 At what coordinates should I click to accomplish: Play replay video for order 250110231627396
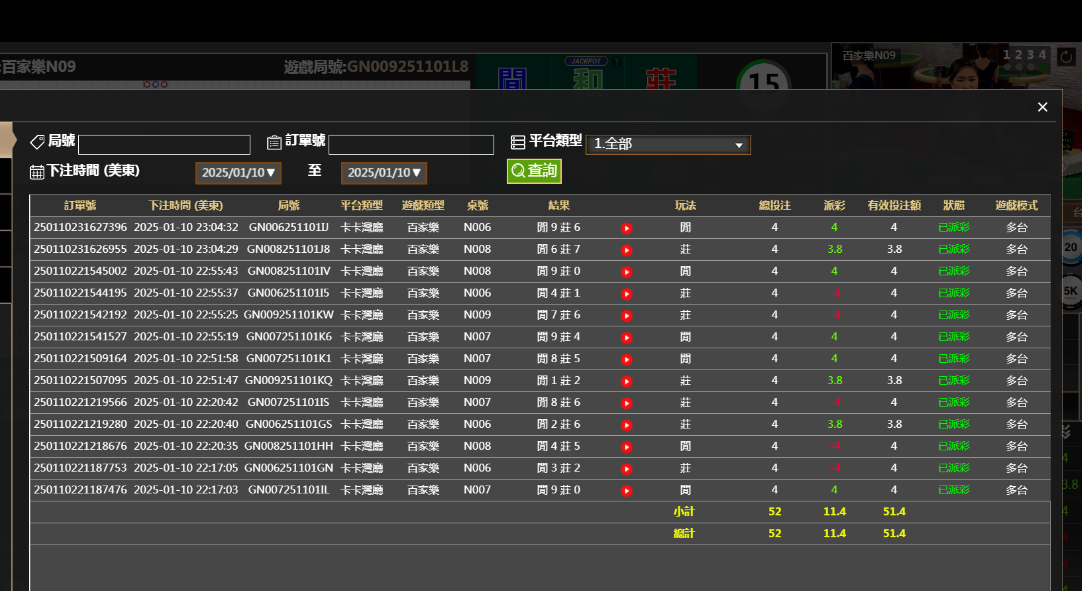(627, 228)
